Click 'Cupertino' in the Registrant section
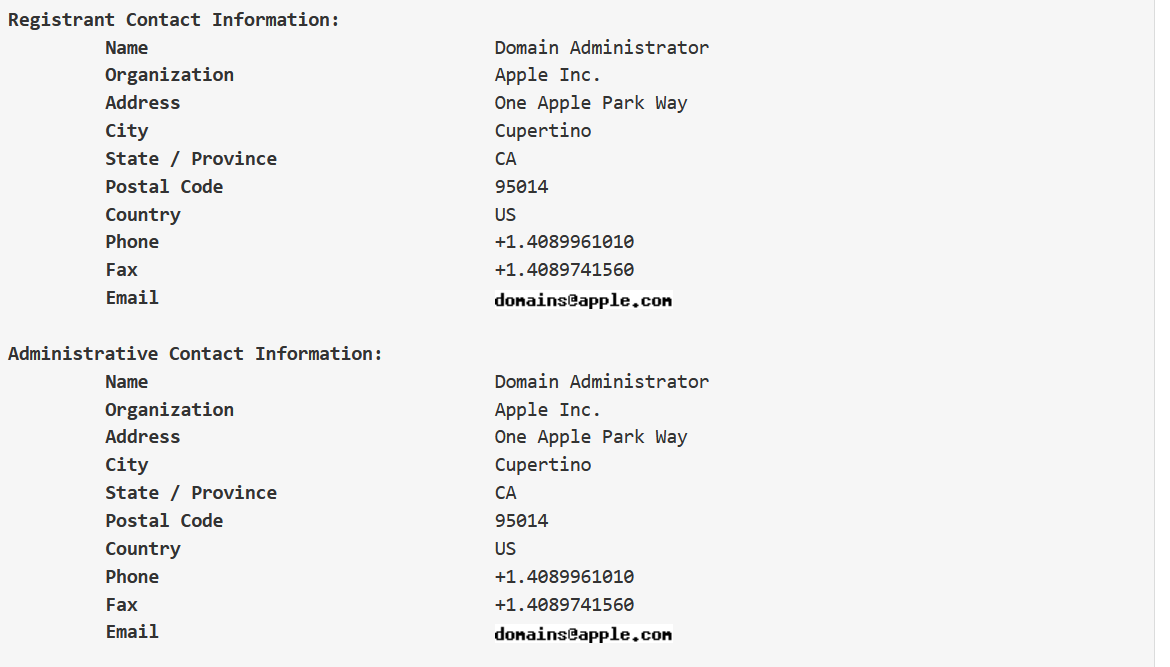1170x667 pixels. pyautogui.click(x=542, y=131)
